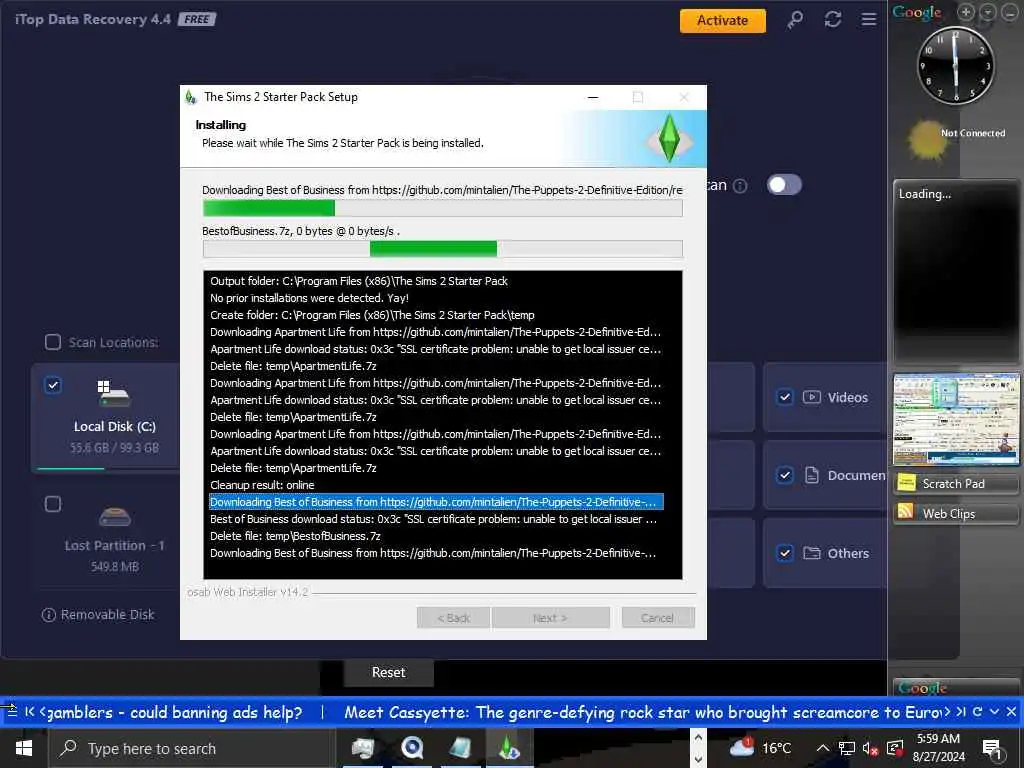This screenshot has width=1024, height=768.
Task: Click the first app icon next to taskbar search
Action: 363,748
